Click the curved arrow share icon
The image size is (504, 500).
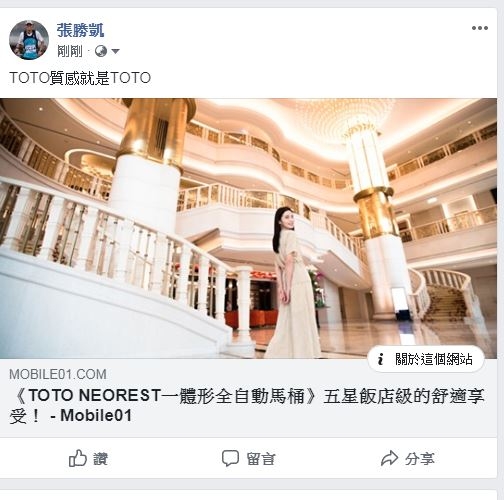[x=389, y=458]
